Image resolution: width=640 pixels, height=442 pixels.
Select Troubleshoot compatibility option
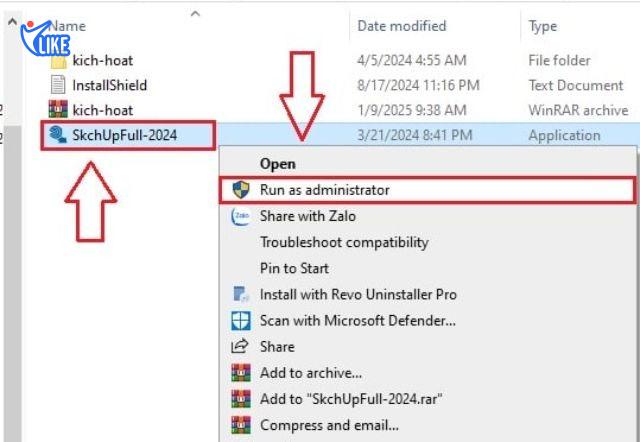[344, 242]
